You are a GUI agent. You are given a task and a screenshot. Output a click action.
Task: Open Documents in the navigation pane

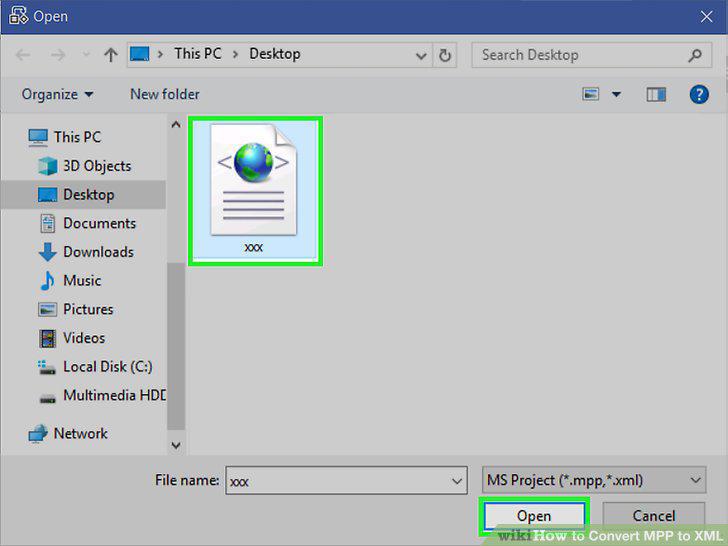[88, 223]
